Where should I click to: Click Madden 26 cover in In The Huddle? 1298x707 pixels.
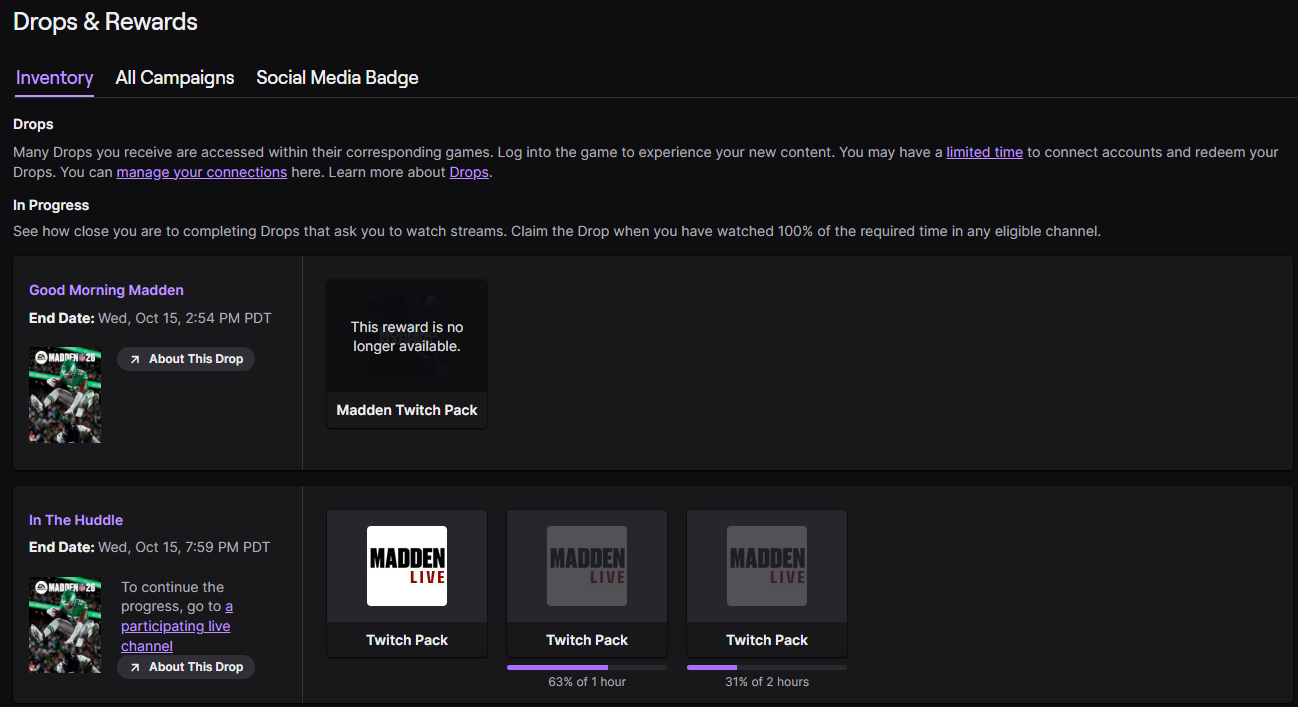click(x=65, y=625)
